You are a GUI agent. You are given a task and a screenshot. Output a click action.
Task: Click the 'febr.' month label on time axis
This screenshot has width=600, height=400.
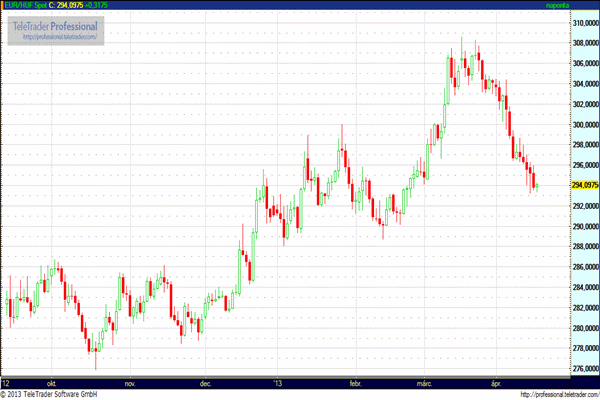pos(354,383)
